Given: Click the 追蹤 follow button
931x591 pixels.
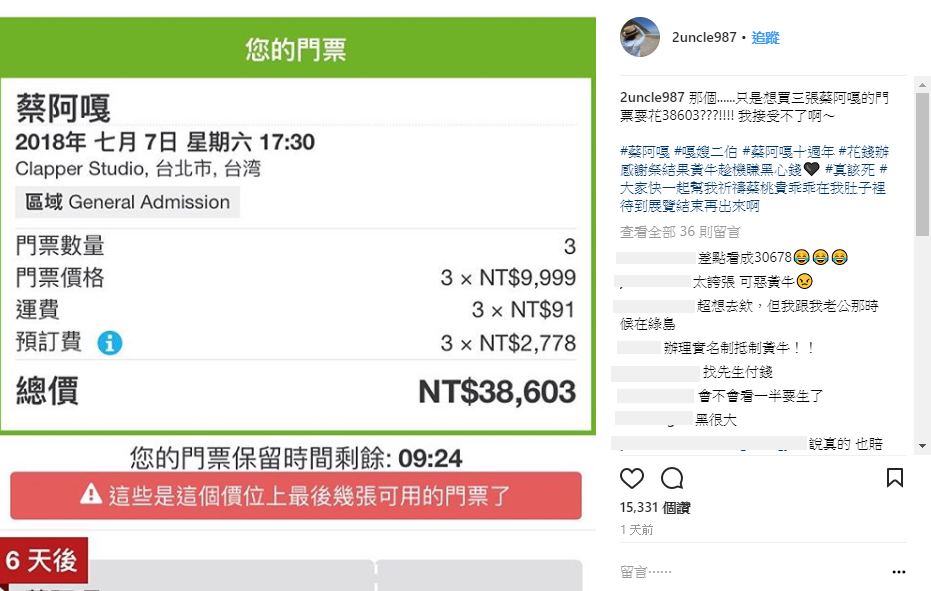Looking at the screenshot, I should 765,38.
